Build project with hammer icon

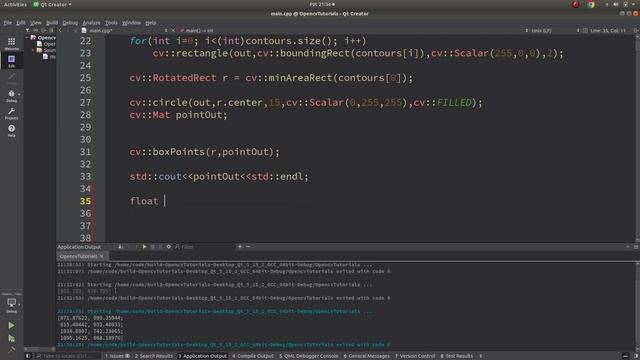coord(11,350)
